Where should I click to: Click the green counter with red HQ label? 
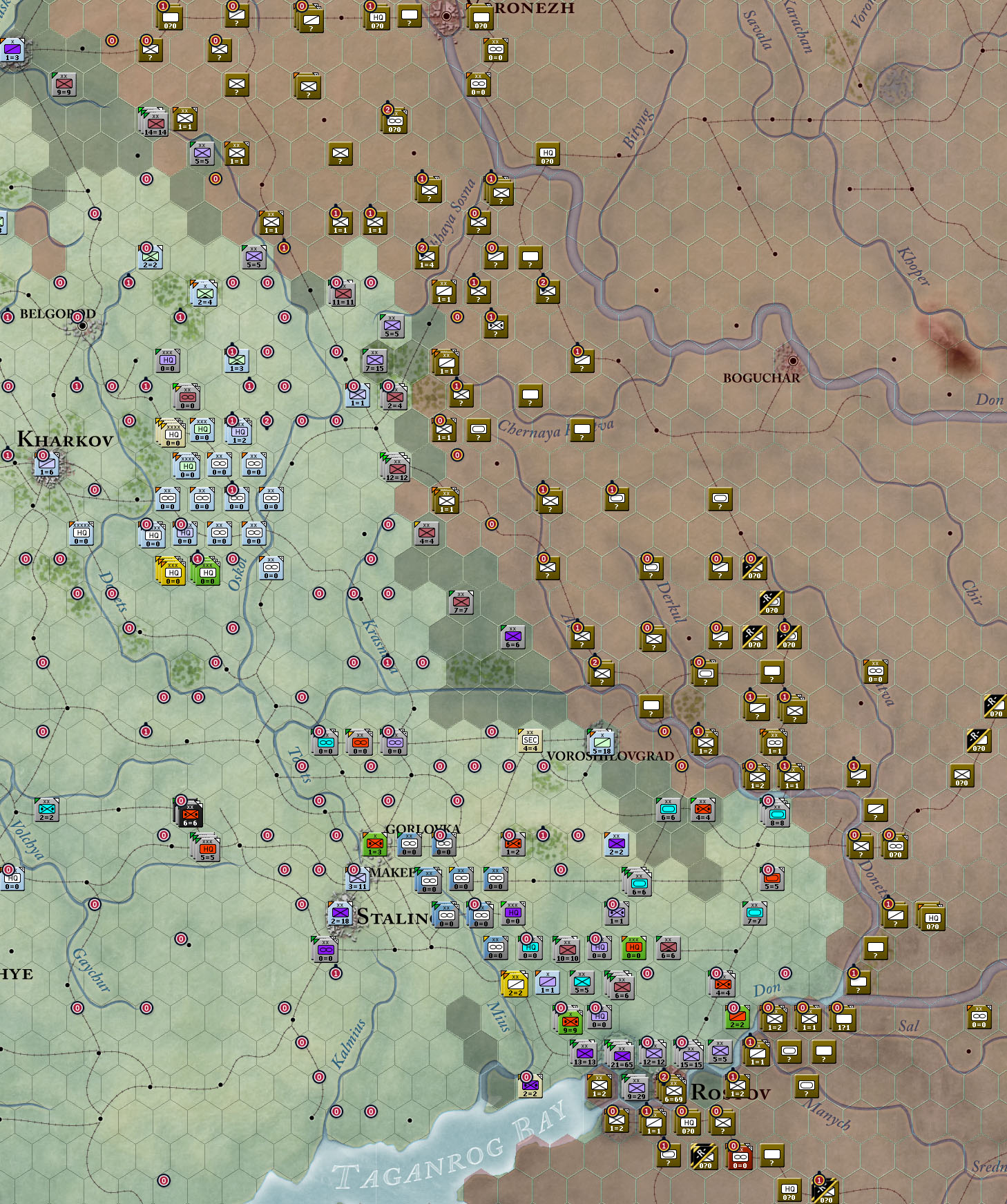633,948
